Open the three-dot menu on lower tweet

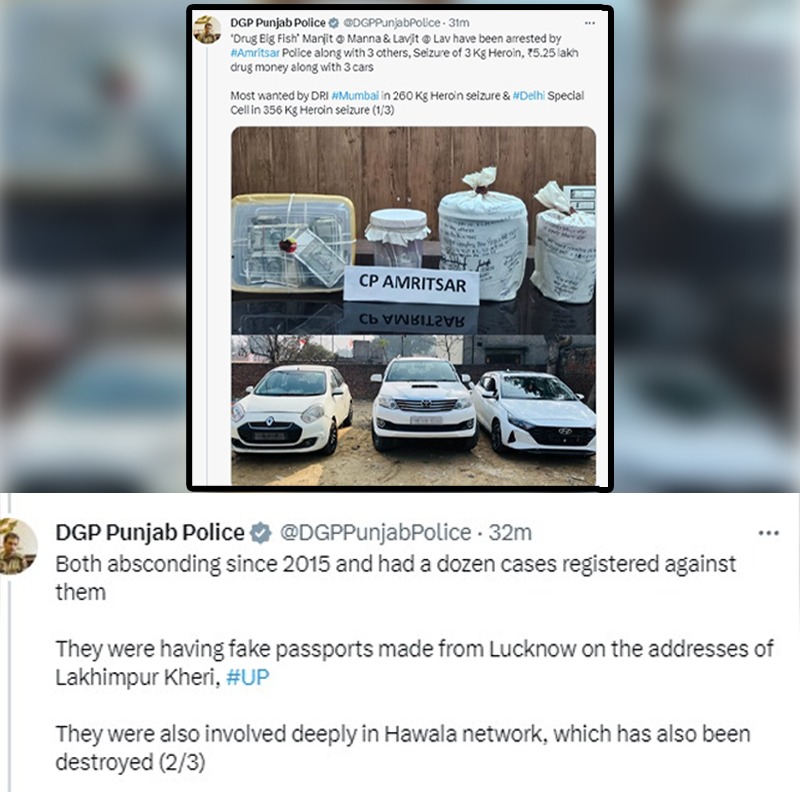pyautogui.click(x=768, y=533)
